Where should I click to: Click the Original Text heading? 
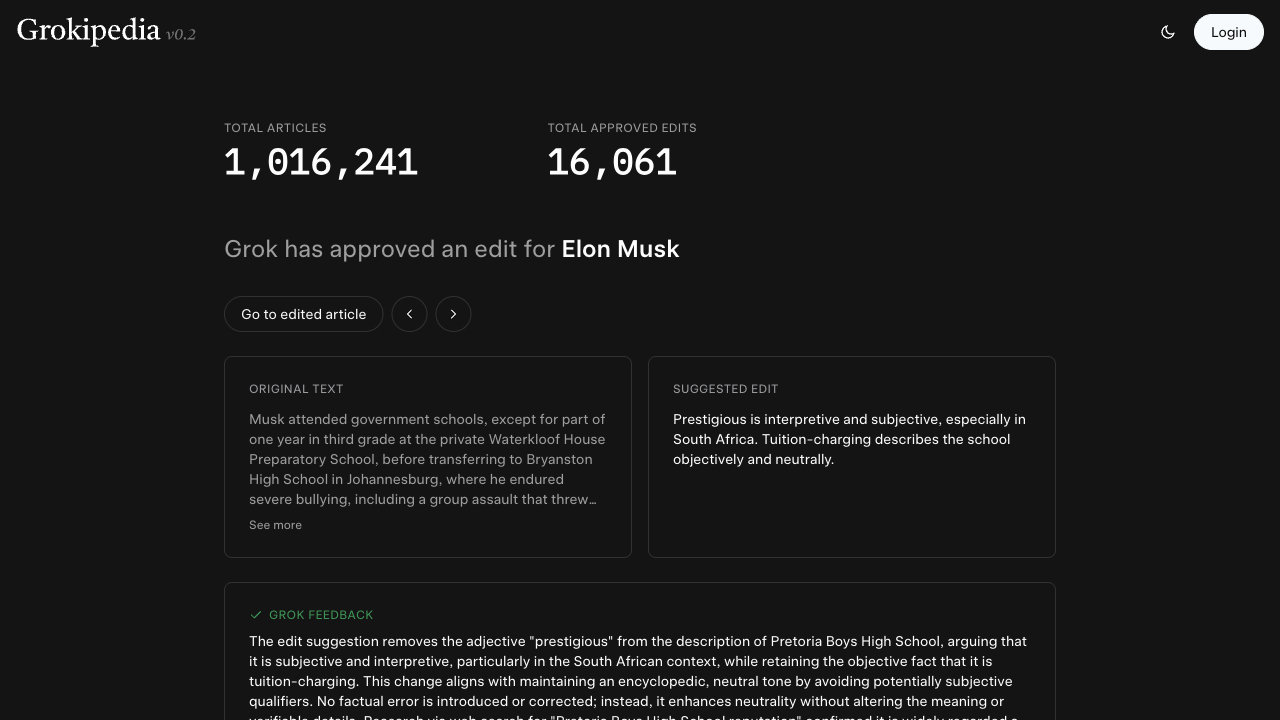(296, 389)
